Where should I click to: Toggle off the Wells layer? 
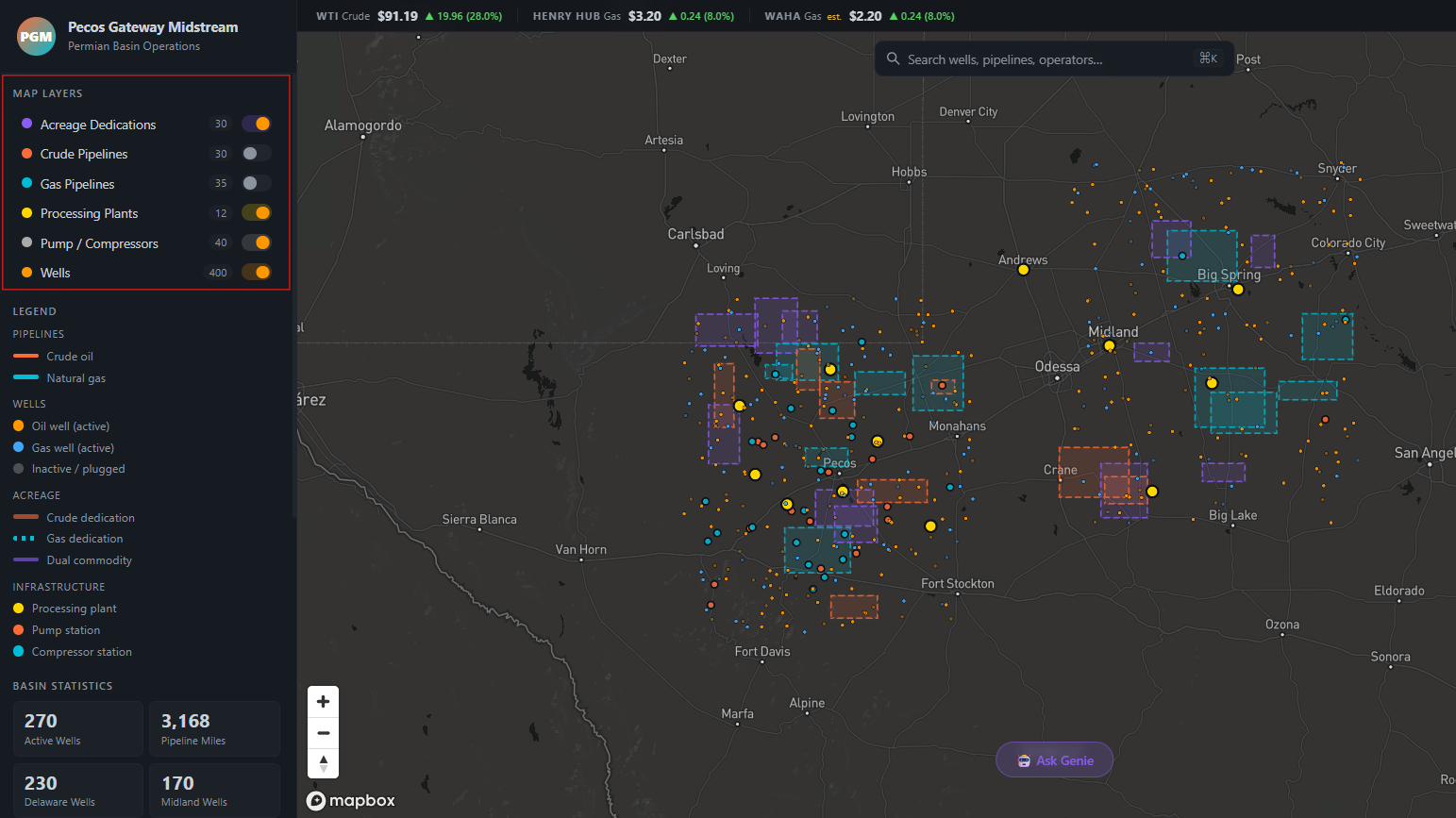(256, 273)
